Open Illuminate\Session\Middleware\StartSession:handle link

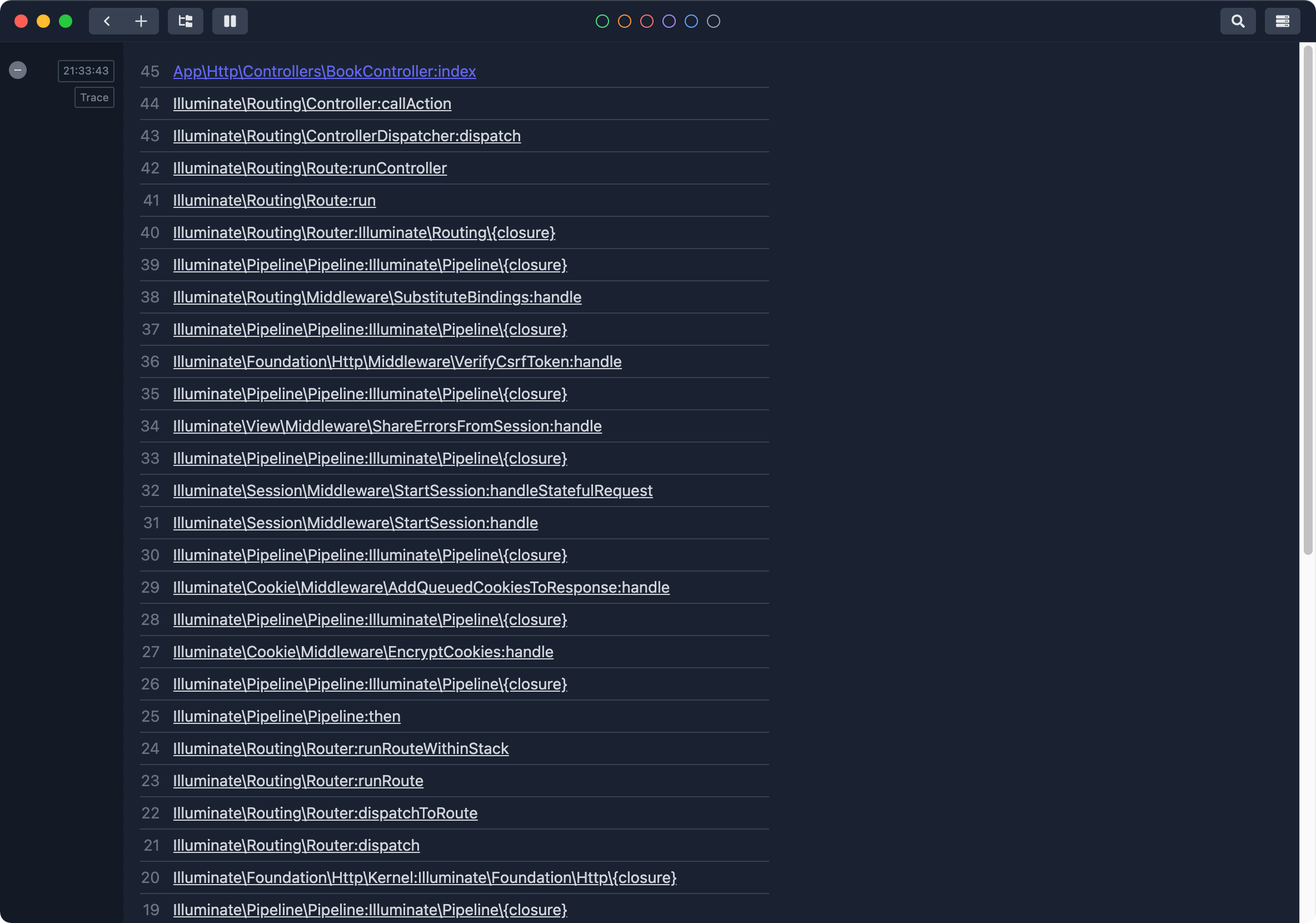pos(355,522)
